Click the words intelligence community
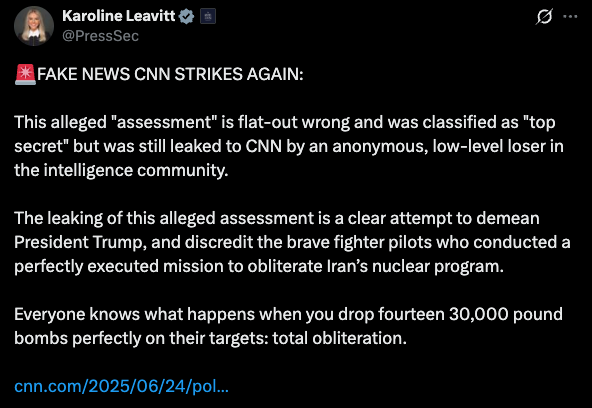This screenshot has width=592, height=408. click(136, 170)
